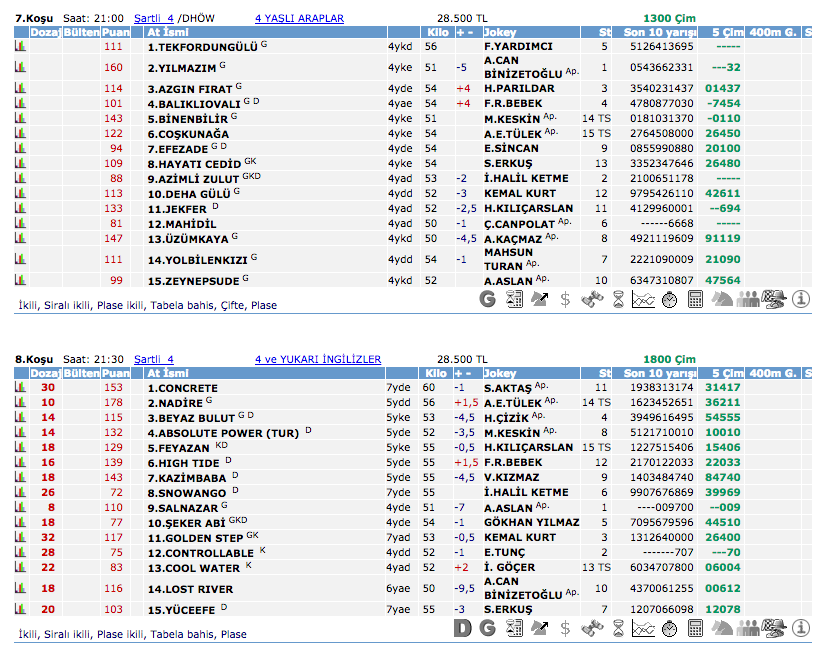The height and width of the screenshot is (658, 838).
Task: Open bar chart icon beside TEKFORDUNGÜLÜ
Action: [x=20, y=47]
